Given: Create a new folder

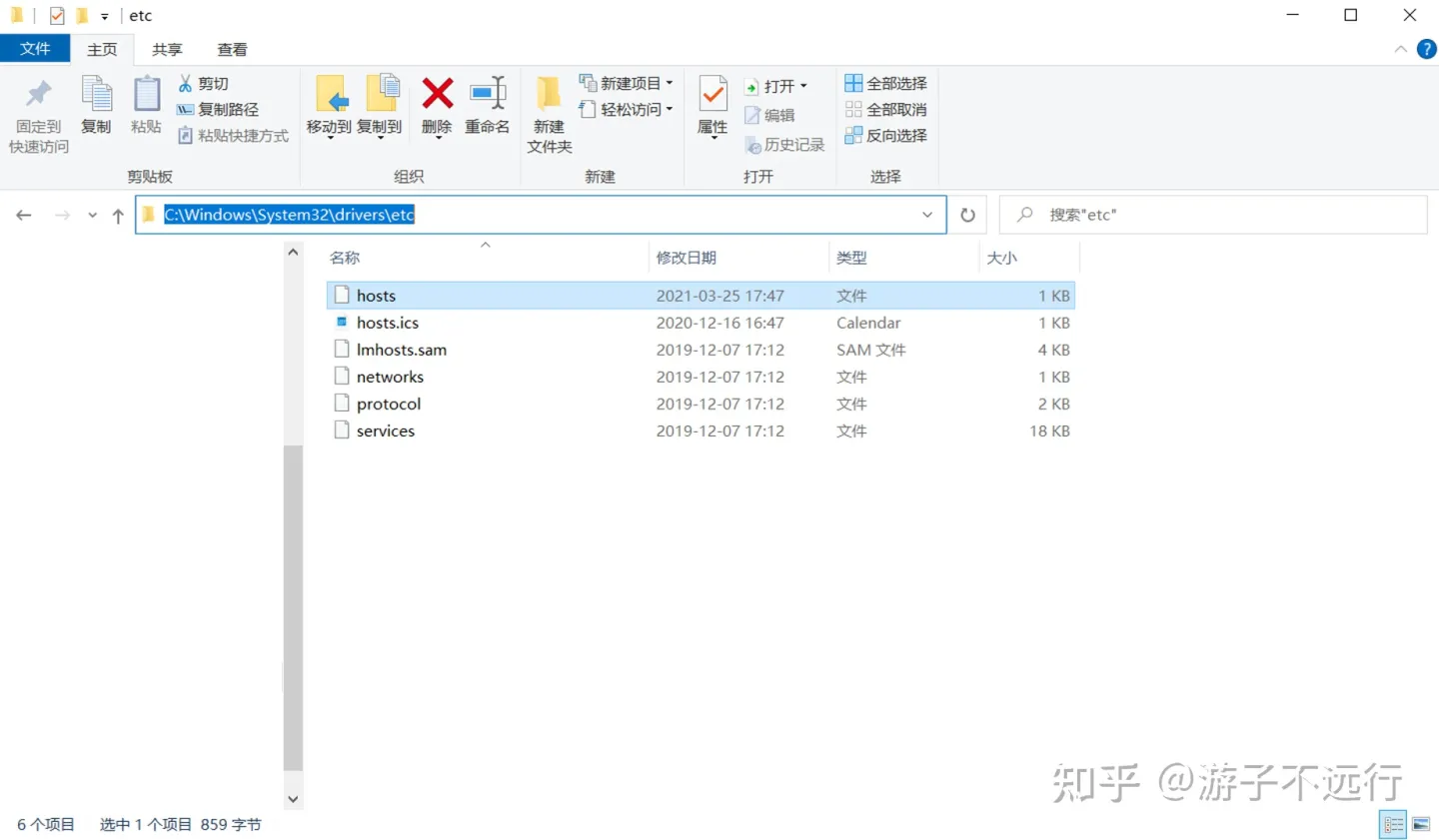Looking at the screenshot, I should 550,114.
